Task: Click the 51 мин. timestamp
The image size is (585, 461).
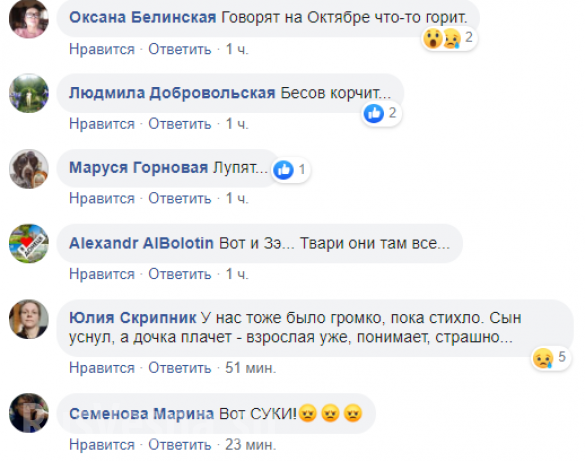Action: click(x=250, y=368)
